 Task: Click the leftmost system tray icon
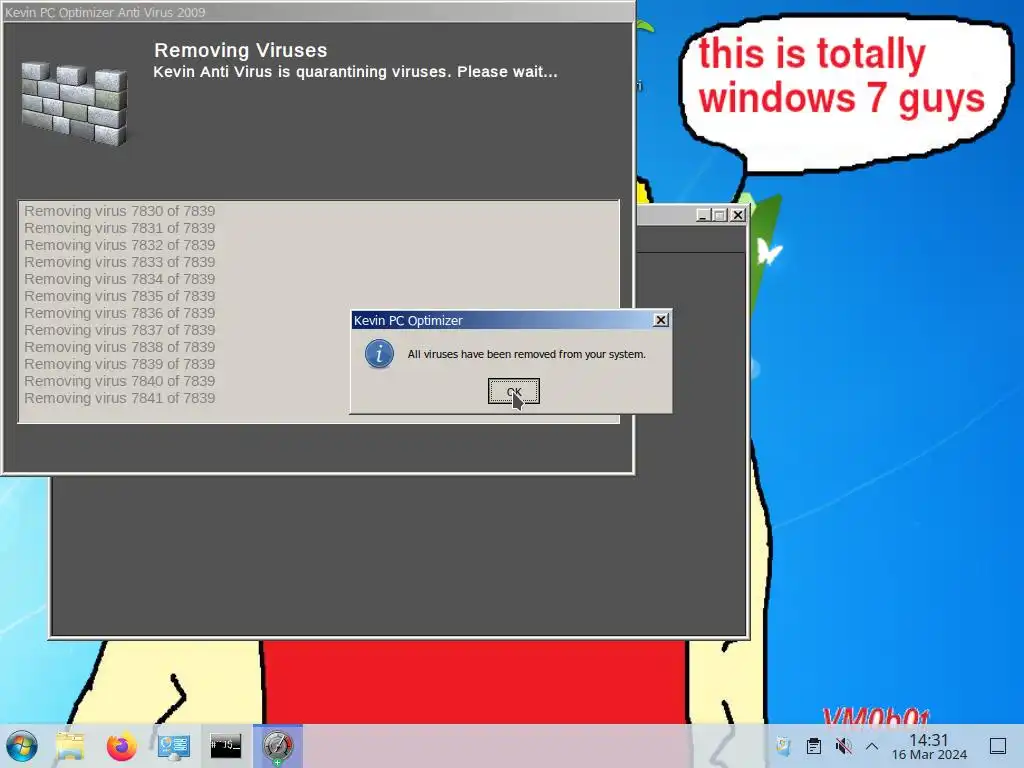[x=784, y=746]
